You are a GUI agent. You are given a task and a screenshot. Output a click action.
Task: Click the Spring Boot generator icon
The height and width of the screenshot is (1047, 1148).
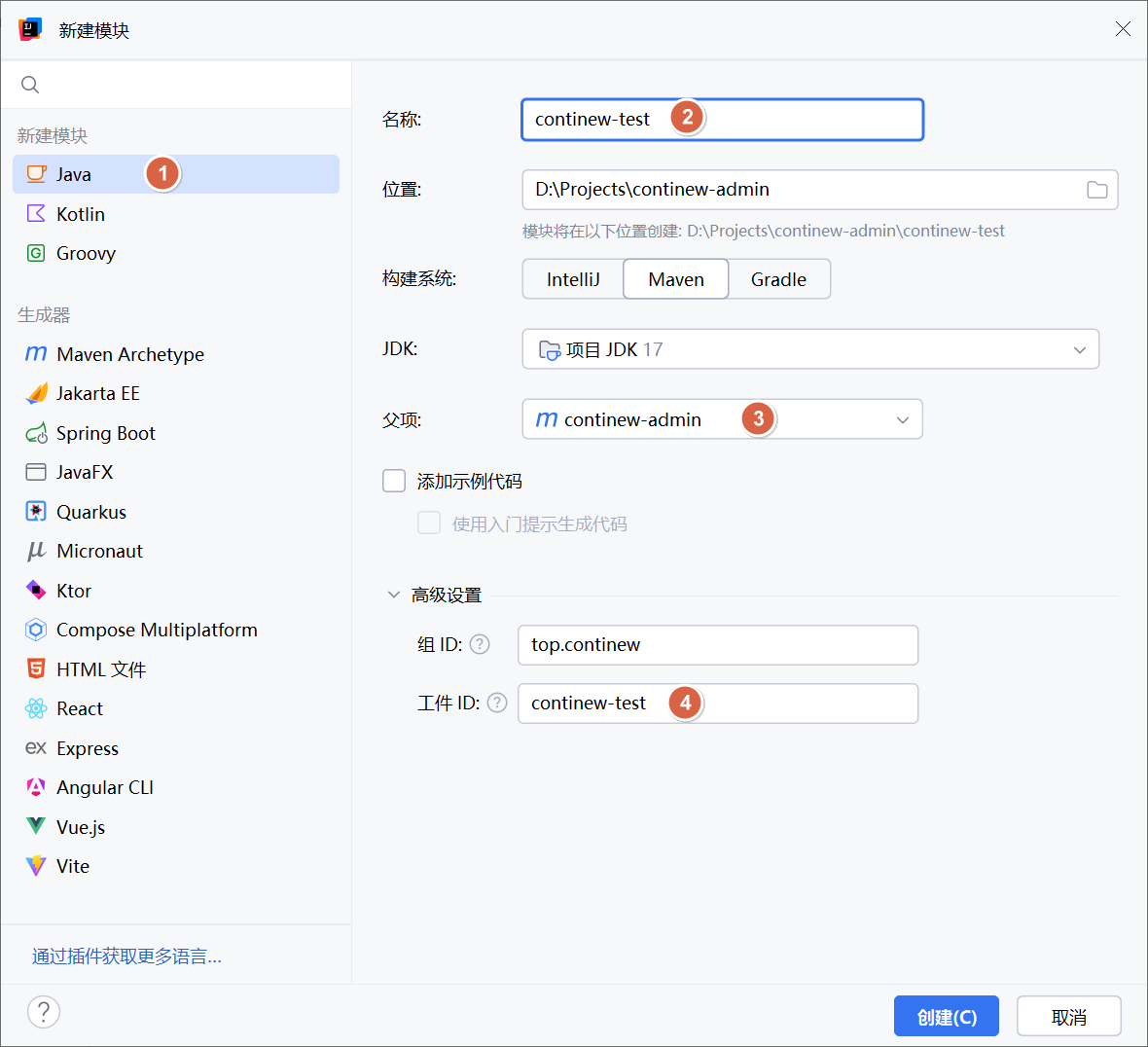tap(36, 433)
